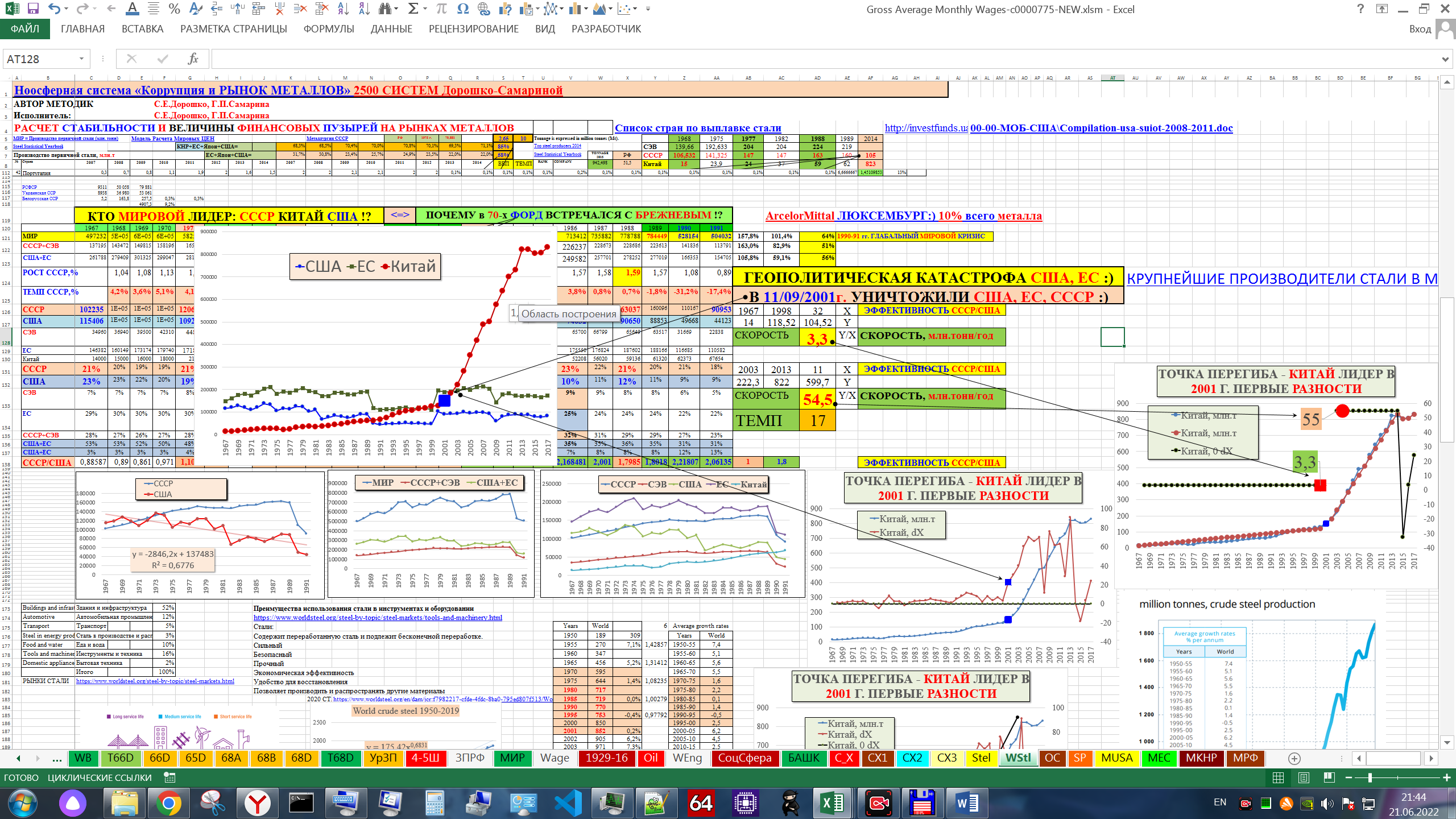Open the ФОРМУЛЫ ribbon tab
The width and height of the screenshot is (1456, 819).
(328, 29)
